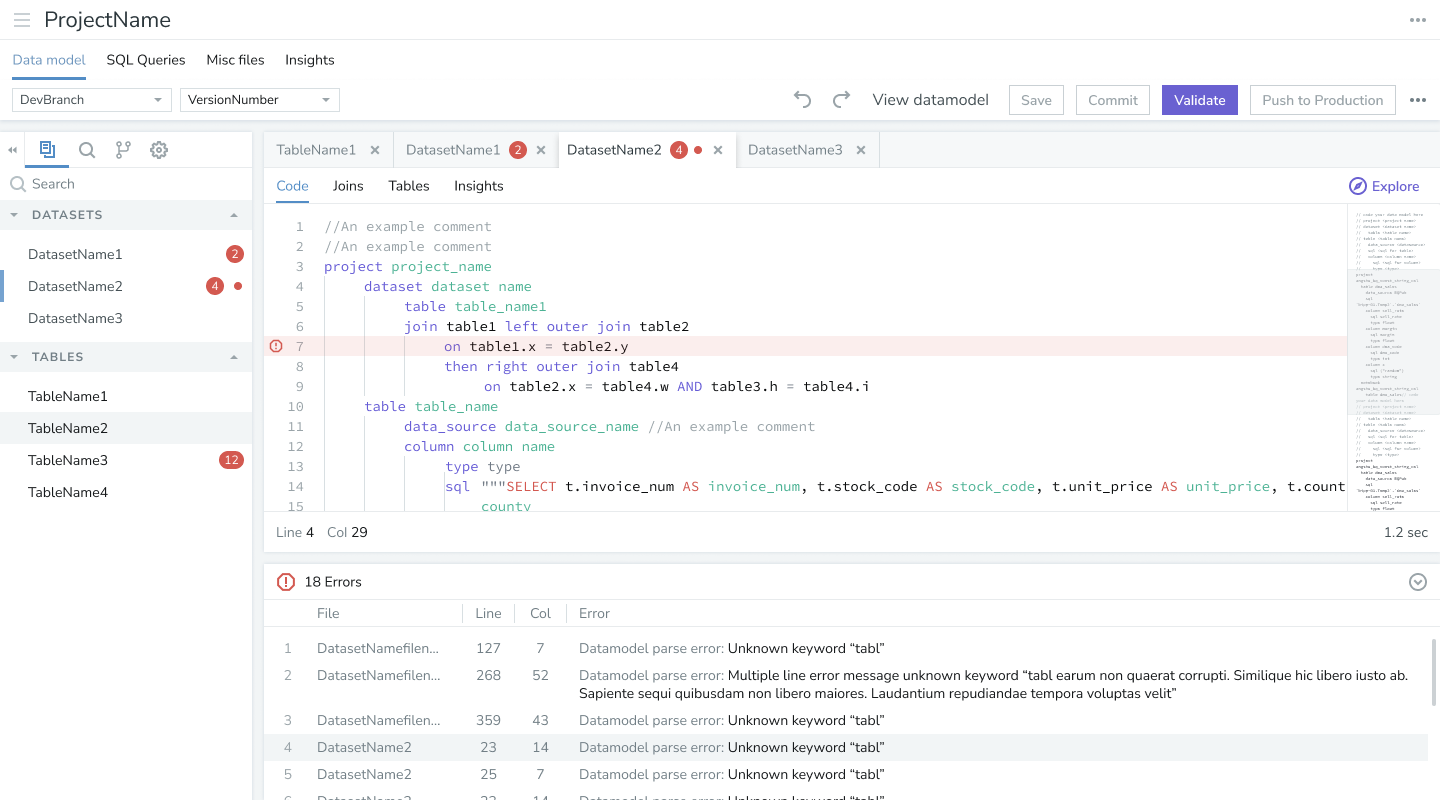The image size is (1440, 800).
Task: Click the redo arrow icon
Action: [x=841, y=99]
